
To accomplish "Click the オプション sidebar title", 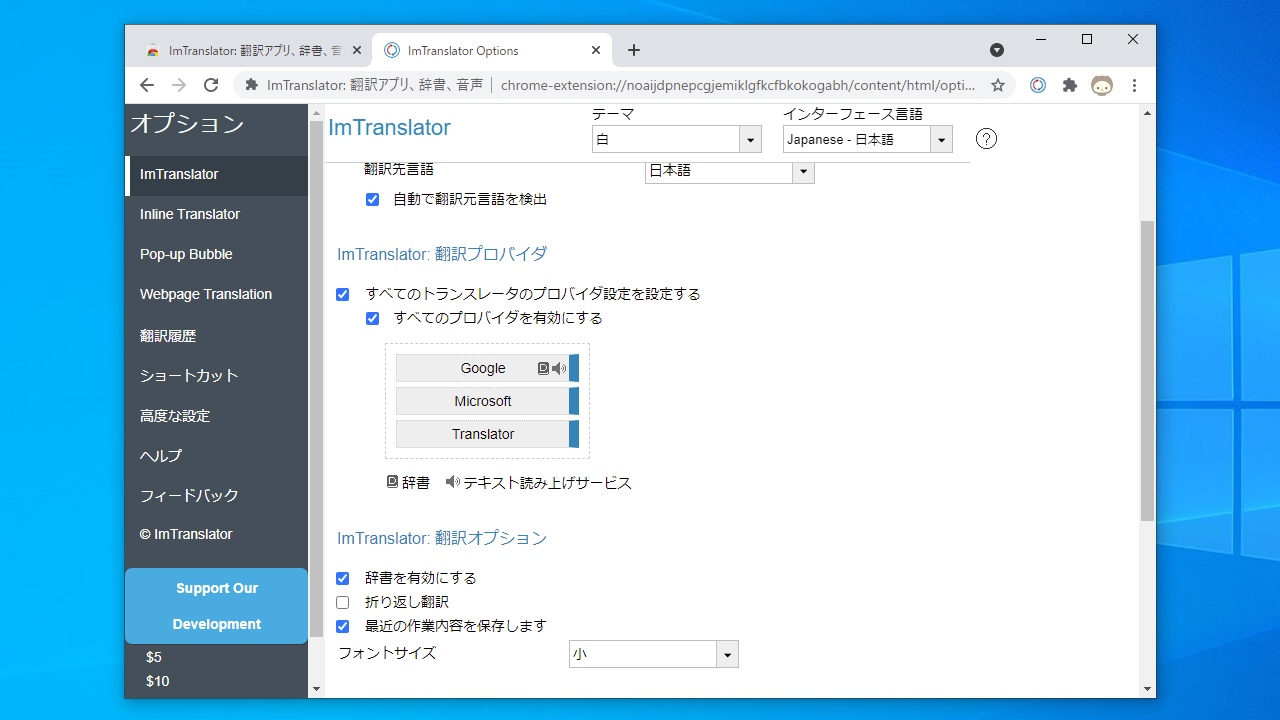I will pos(187,124).
